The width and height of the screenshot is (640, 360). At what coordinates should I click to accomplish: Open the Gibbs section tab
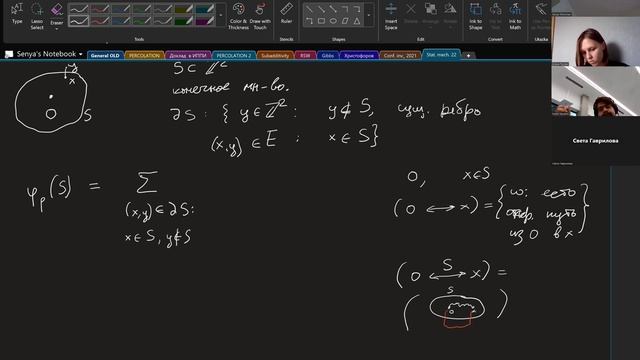328,56
